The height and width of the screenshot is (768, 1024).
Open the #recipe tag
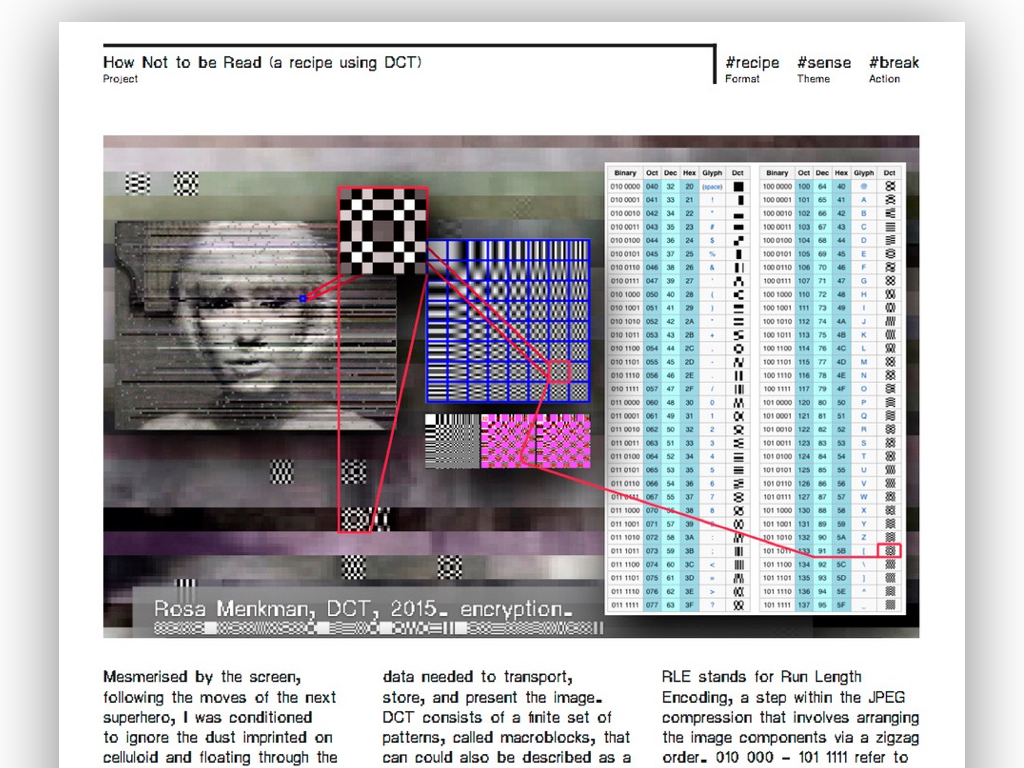[752, 63]
